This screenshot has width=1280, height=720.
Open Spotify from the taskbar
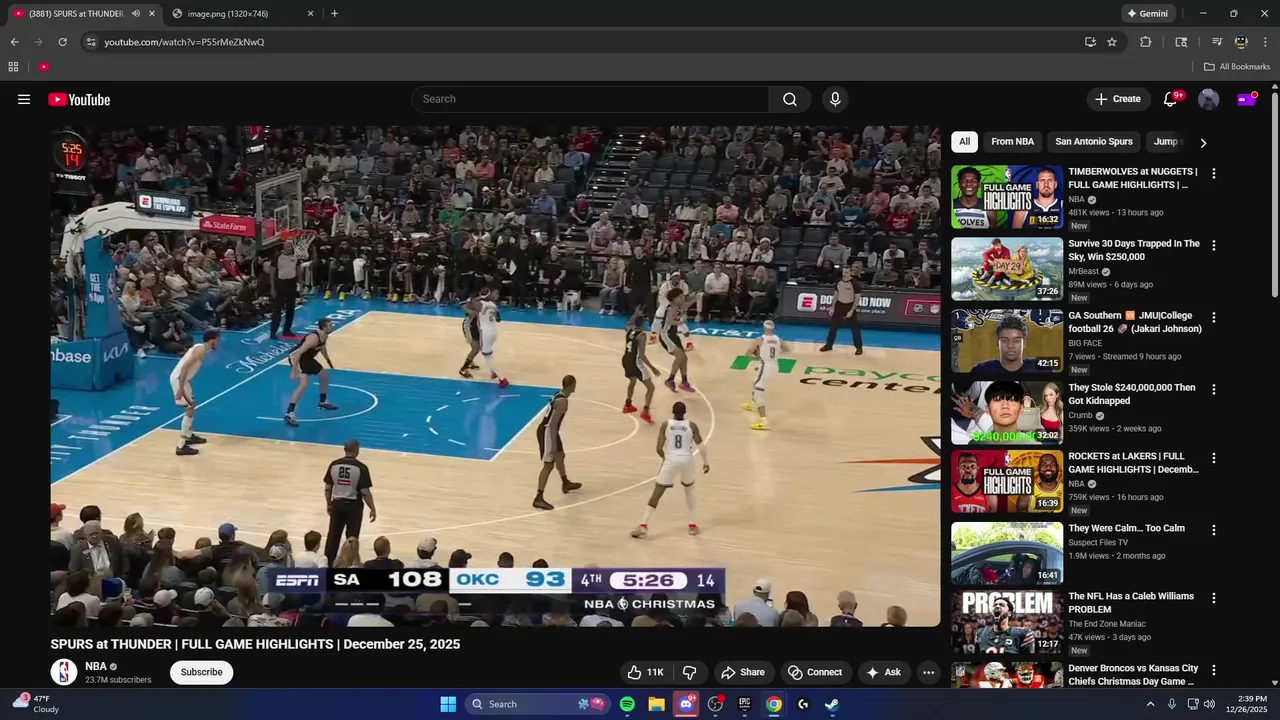tap(627, 704)
